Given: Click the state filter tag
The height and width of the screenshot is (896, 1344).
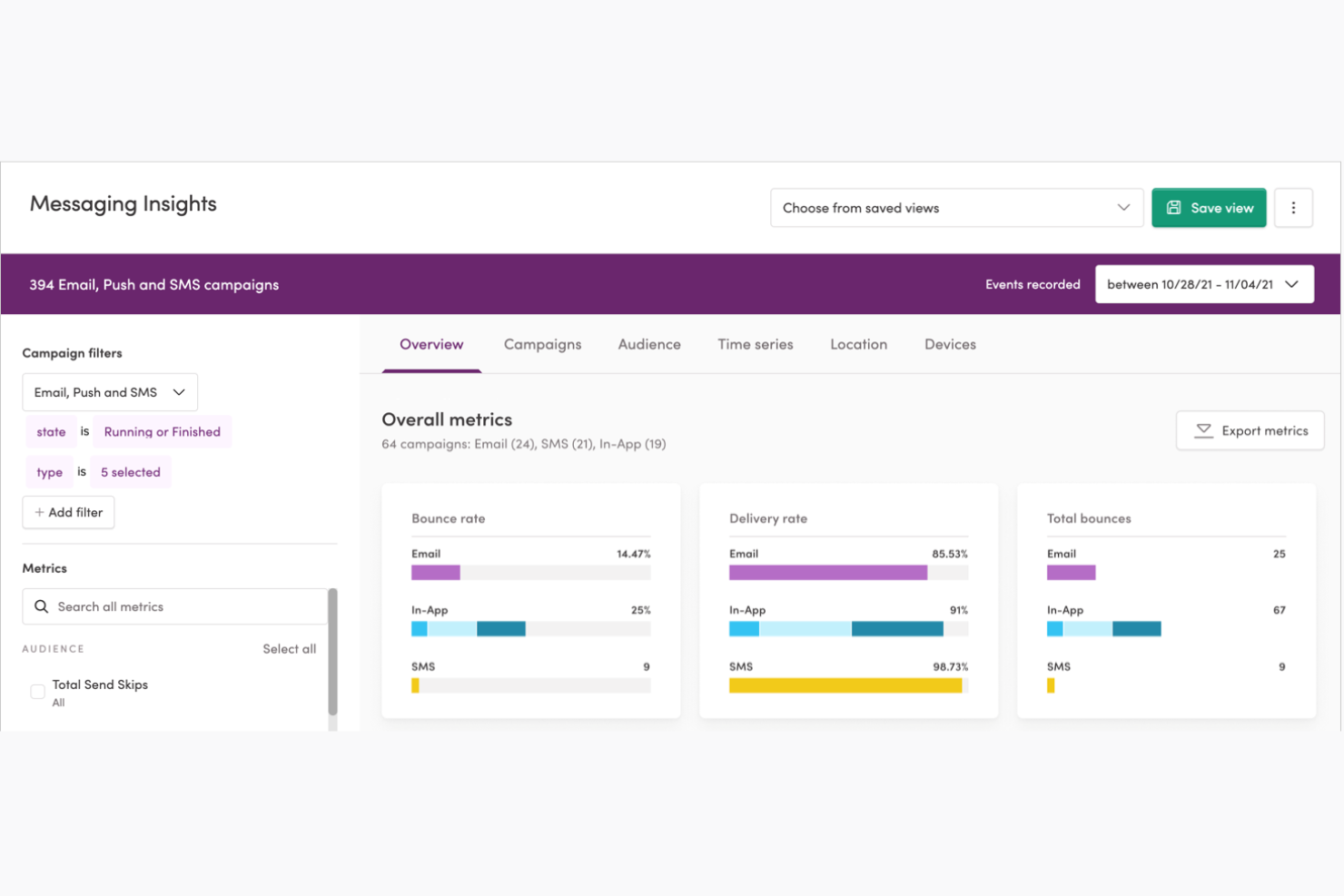Looking at the screenshot, I should click(51, 432).
